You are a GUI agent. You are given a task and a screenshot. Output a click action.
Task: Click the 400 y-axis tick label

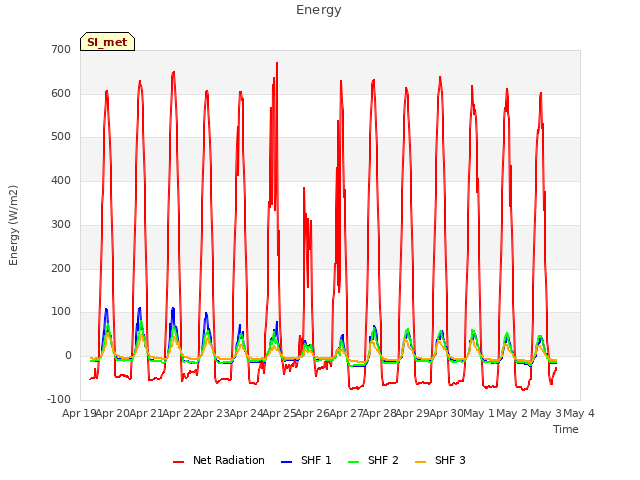click(61, 180)
